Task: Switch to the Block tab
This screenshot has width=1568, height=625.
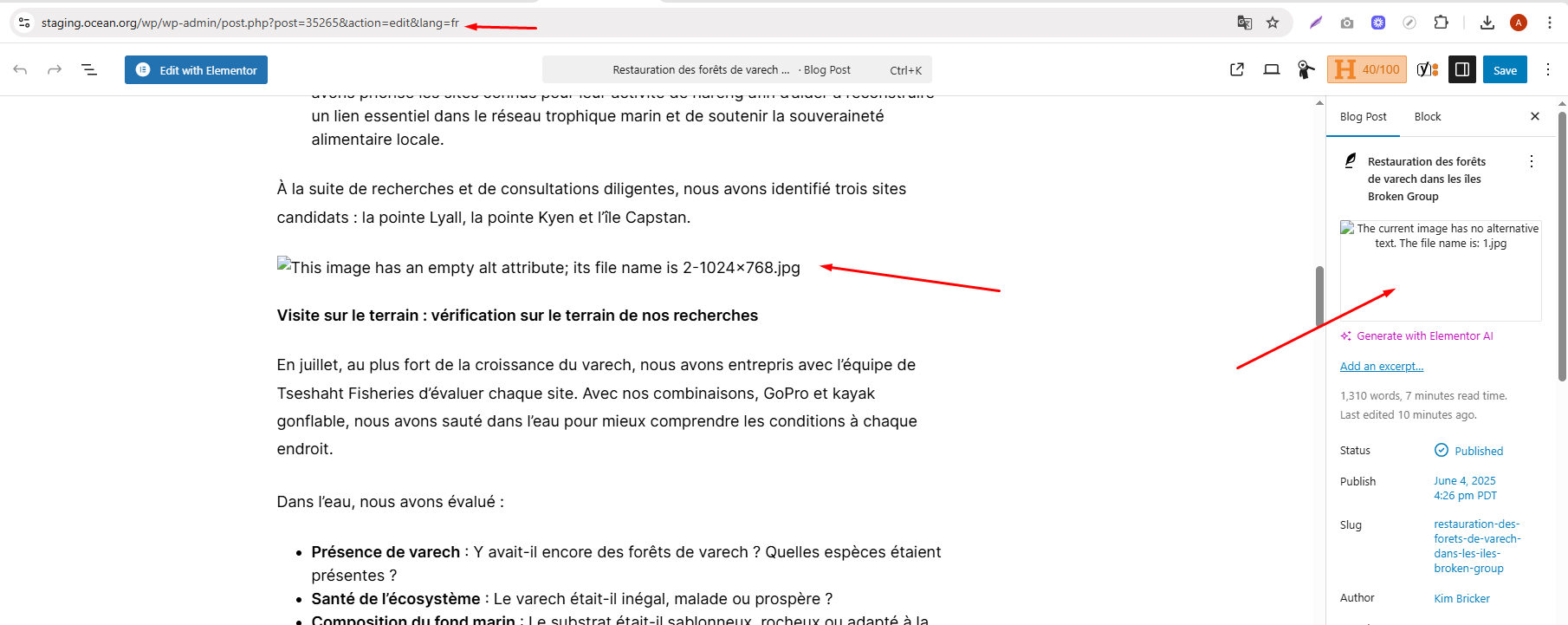Action: 1428,117
